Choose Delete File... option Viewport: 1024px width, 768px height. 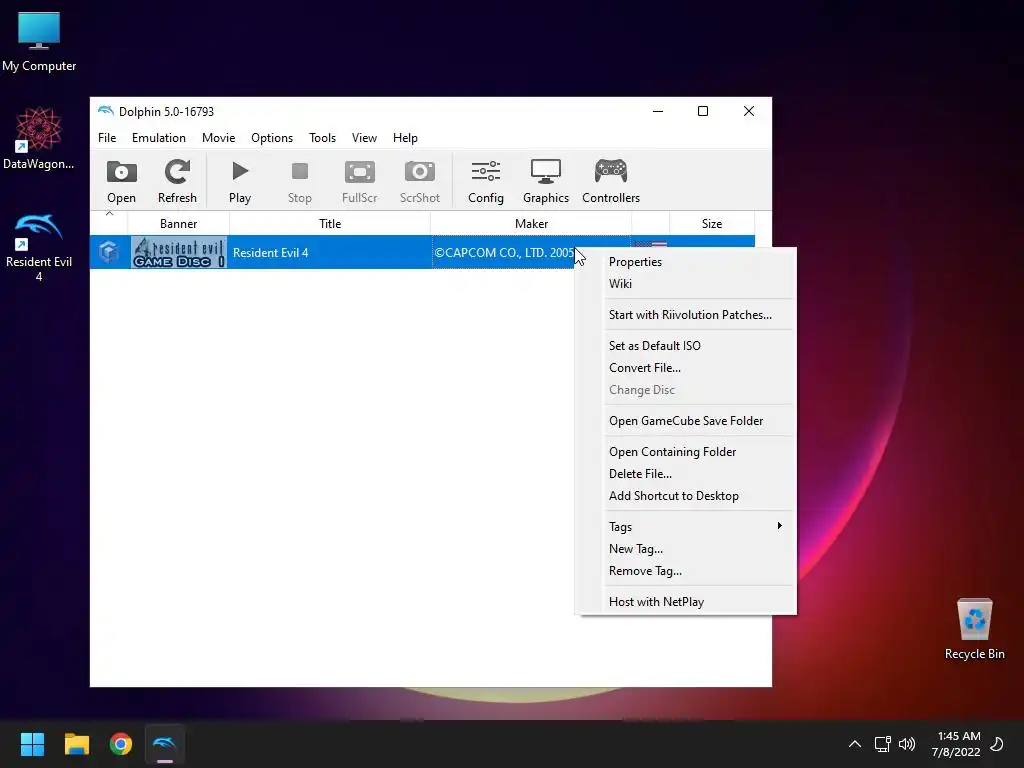pyautogui.click(x=686, y=473)
